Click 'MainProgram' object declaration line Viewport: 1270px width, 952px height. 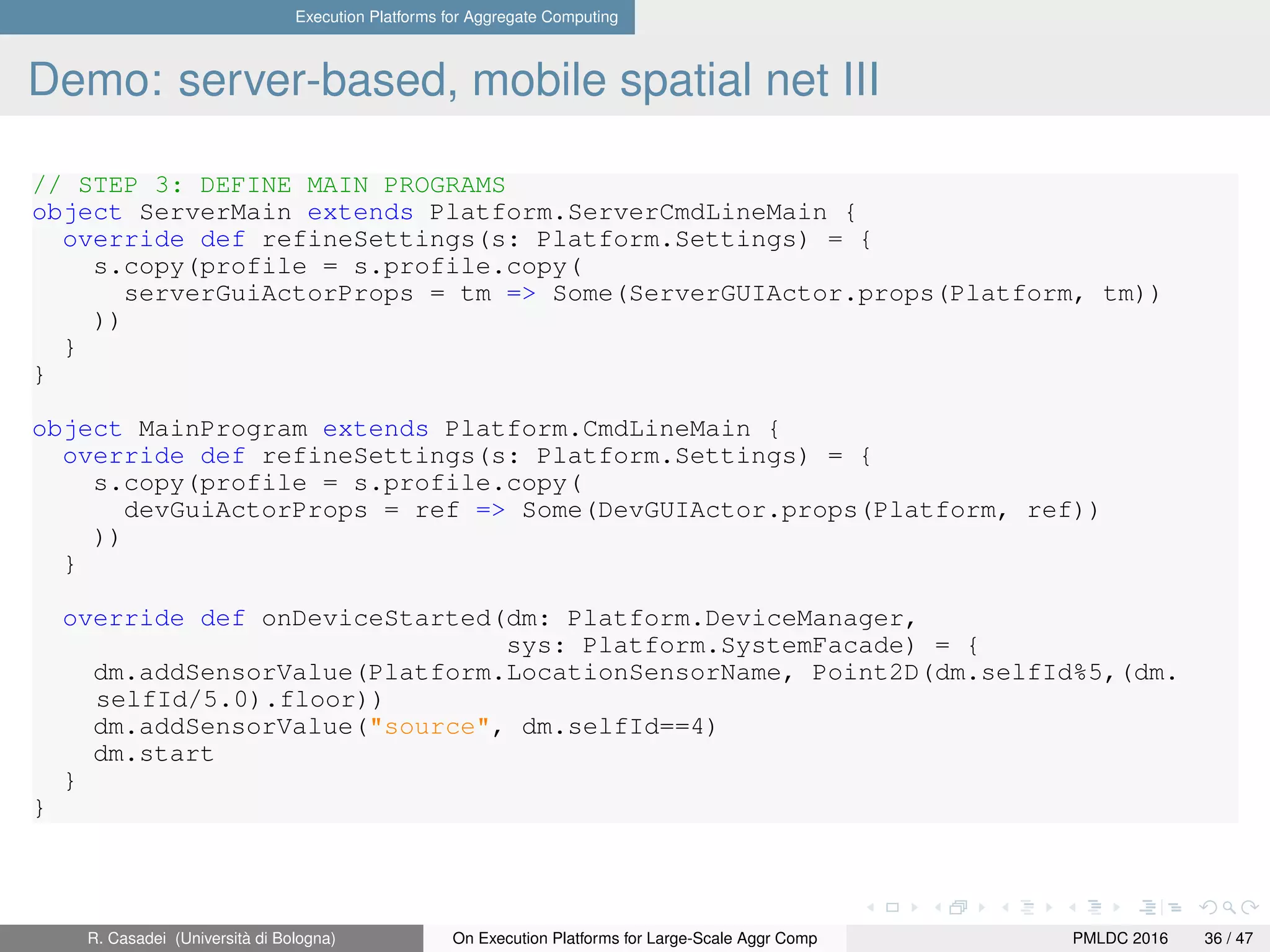click(x=406, y=429)
